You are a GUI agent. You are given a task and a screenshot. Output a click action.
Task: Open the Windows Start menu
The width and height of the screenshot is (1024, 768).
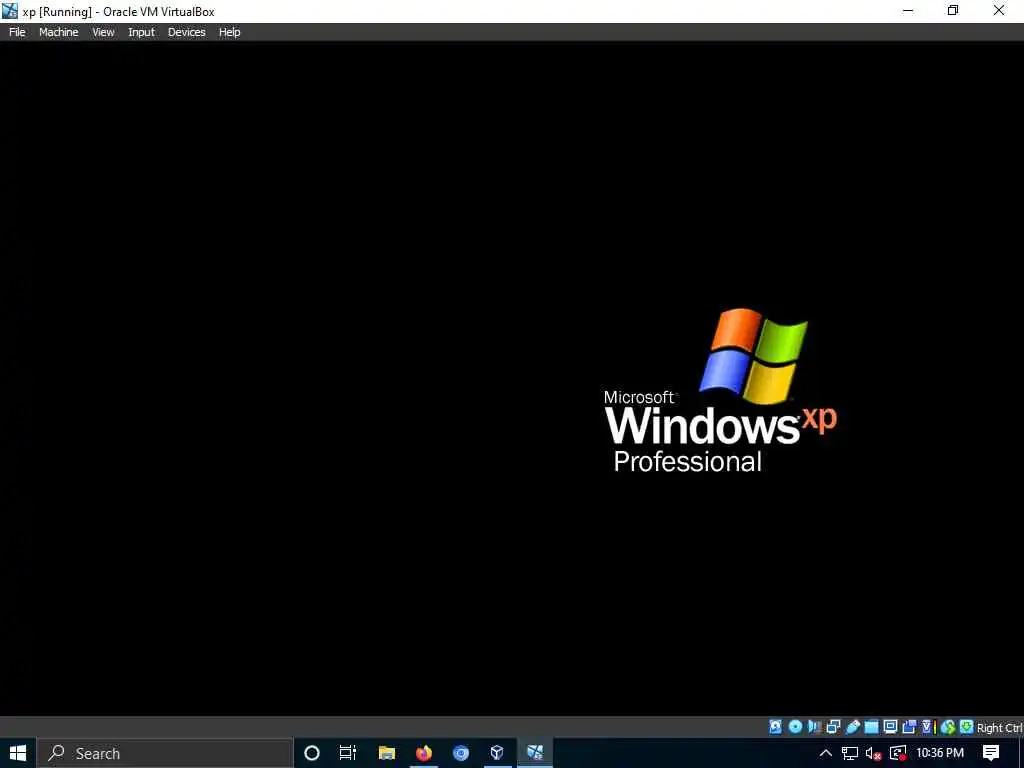[18, 753]
